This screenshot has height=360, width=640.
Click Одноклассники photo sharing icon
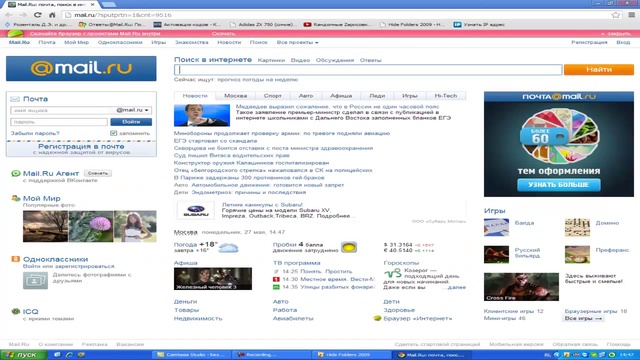click(x=35, y=280)
